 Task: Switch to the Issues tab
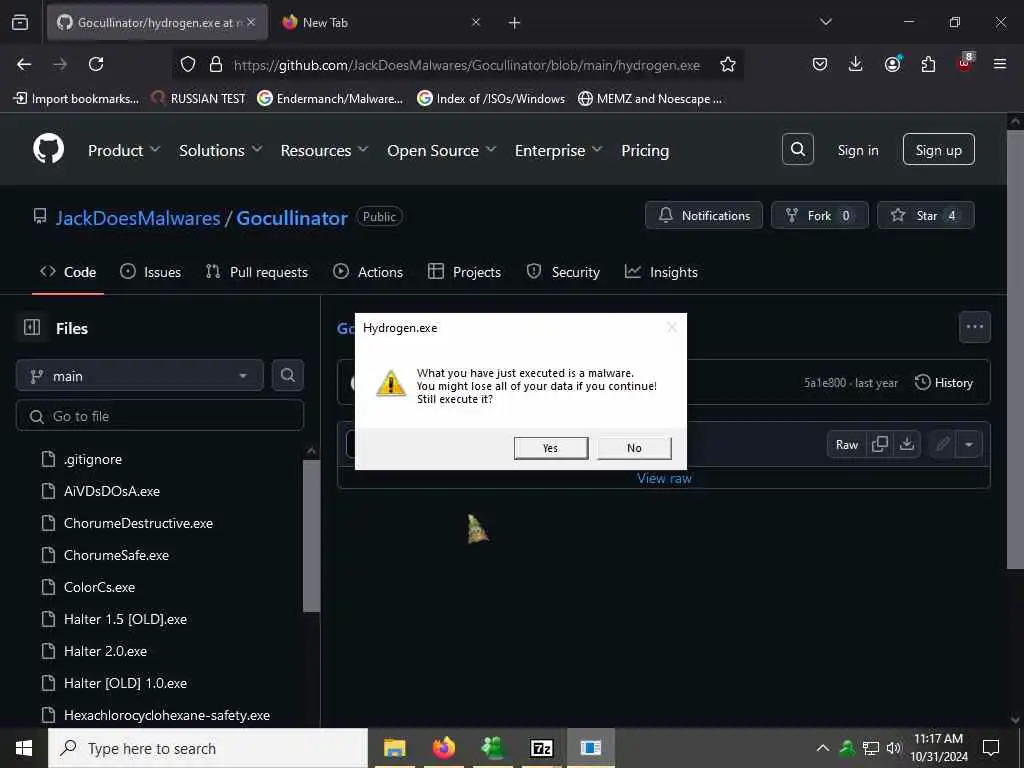tap(151, 272)
